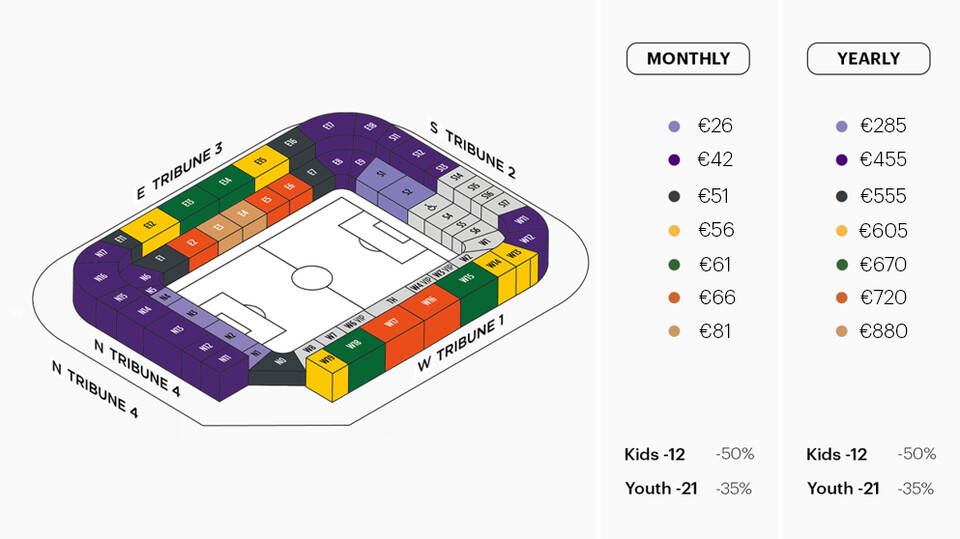Click the light purple €26 monthly swatch
Viewport: 960px width, 539px height.
point(675,127)
